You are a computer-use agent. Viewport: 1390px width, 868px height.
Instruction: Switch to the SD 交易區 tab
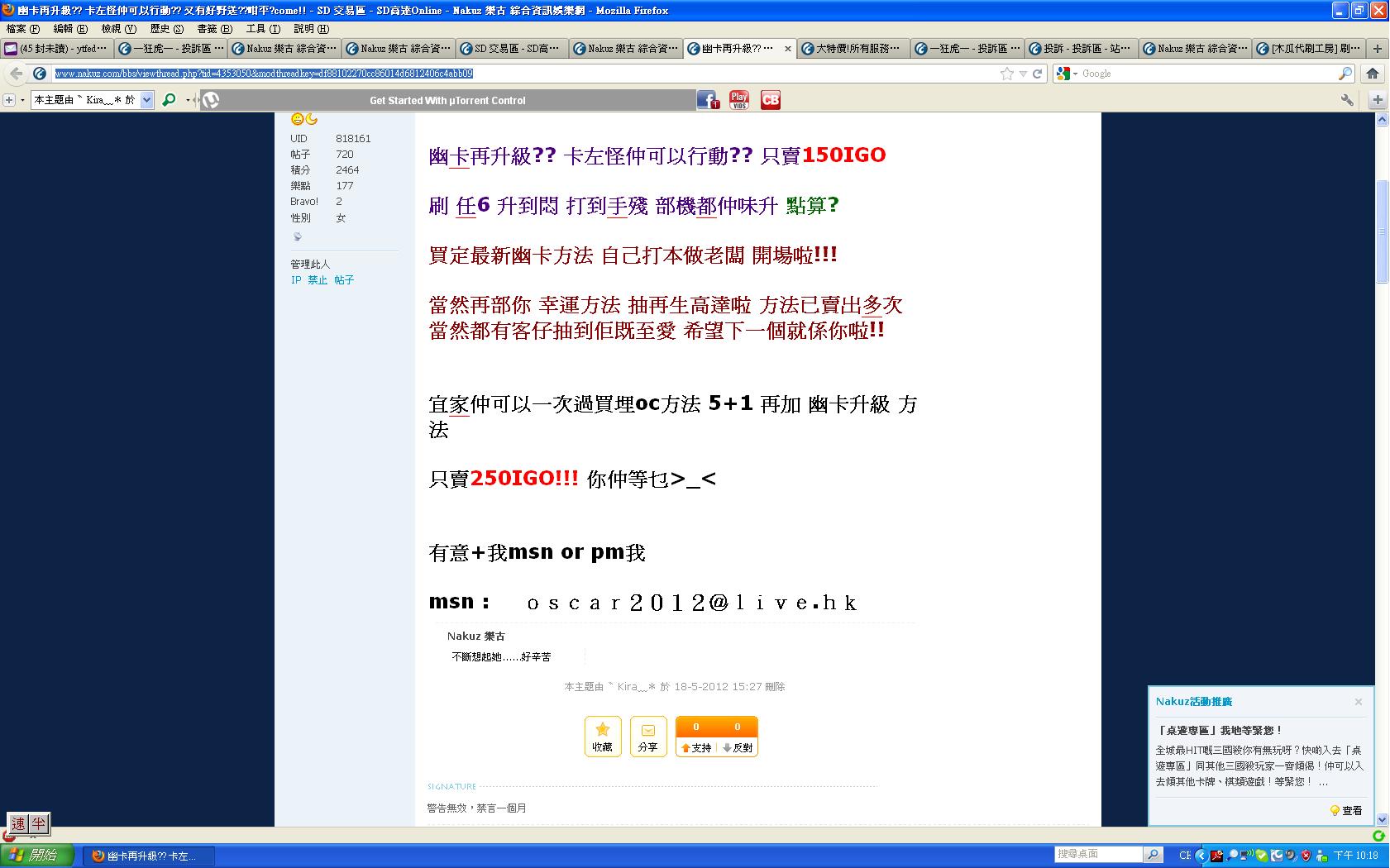tap(513, 49)
